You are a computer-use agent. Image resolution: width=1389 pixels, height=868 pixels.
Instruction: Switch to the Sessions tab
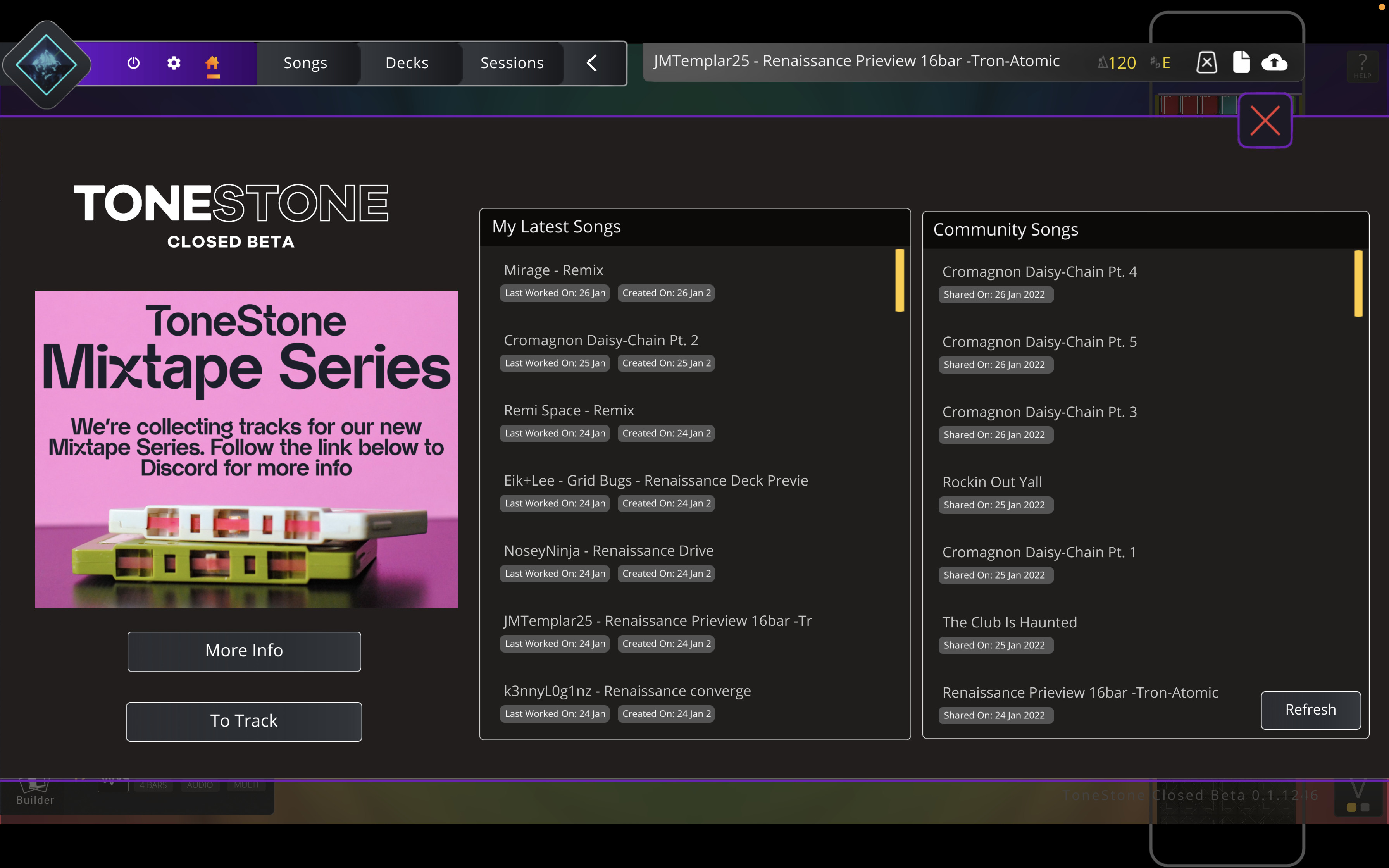(x=512, y=63)
